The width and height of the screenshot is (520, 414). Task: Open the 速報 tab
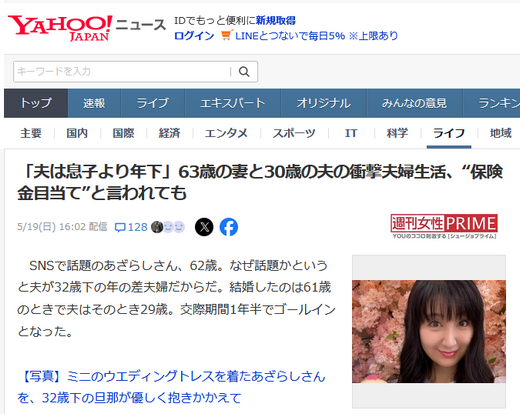pyautogui.click(x=94, y=103)
